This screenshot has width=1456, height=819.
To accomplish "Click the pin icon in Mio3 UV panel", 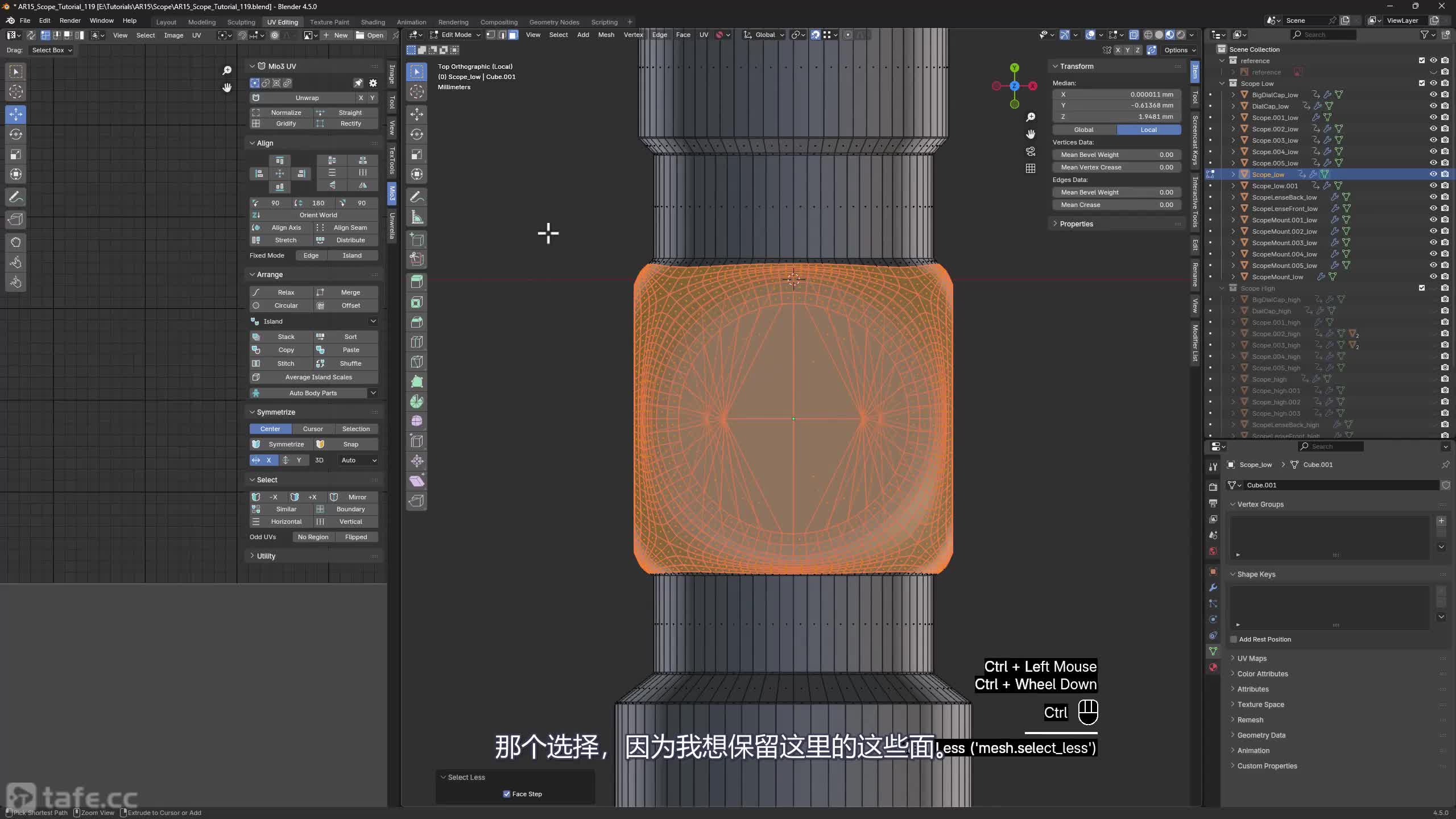I will tap(358, 83).
